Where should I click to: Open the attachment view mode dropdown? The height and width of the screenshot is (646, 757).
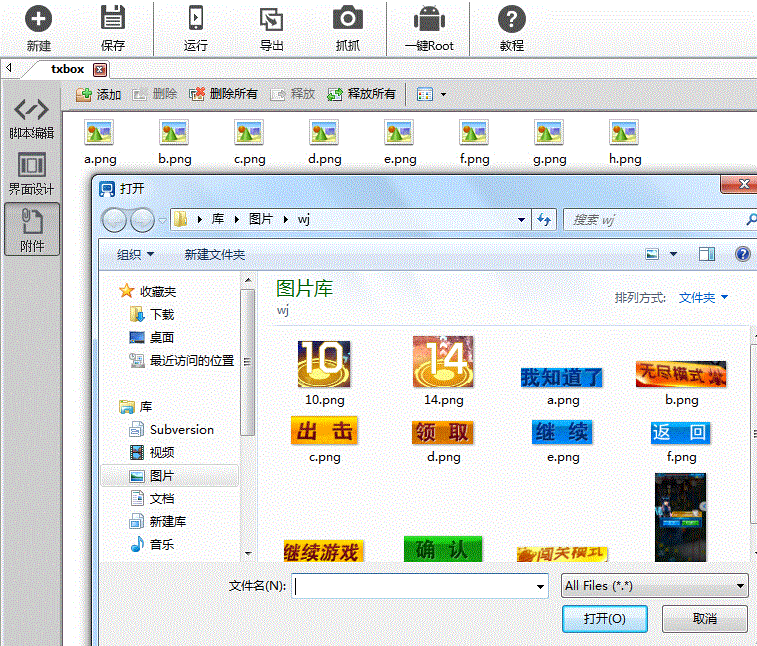pyautogui.click(x=443, y=94)
